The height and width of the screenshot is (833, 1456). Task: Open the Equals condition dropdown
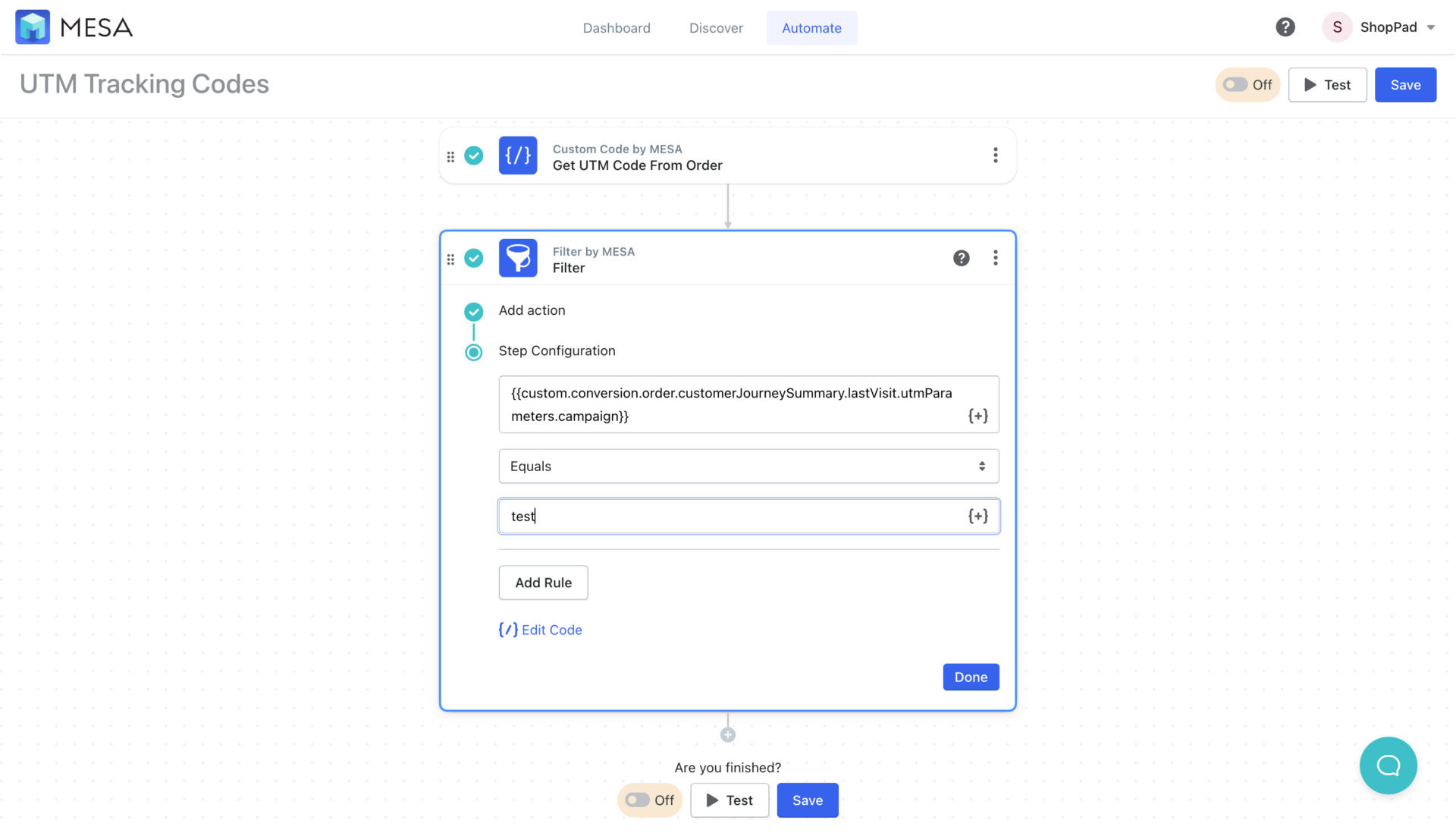(748, 466)
